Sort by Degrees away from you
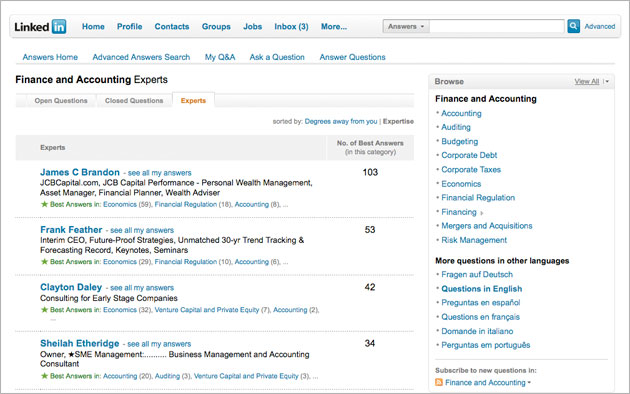This screenshot has width=630, height=394. (x=341, y=121)
